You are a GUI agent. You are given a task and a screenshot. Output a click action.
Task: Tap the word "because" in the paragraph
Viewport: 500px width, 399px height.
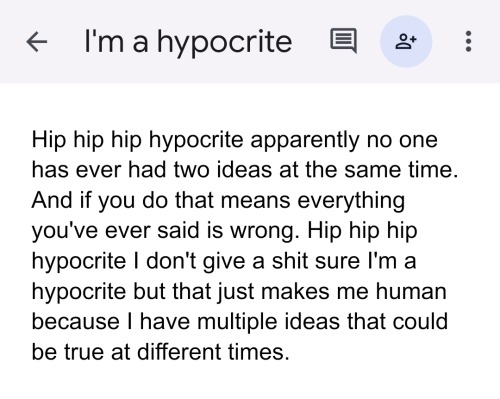pos(76,322)
